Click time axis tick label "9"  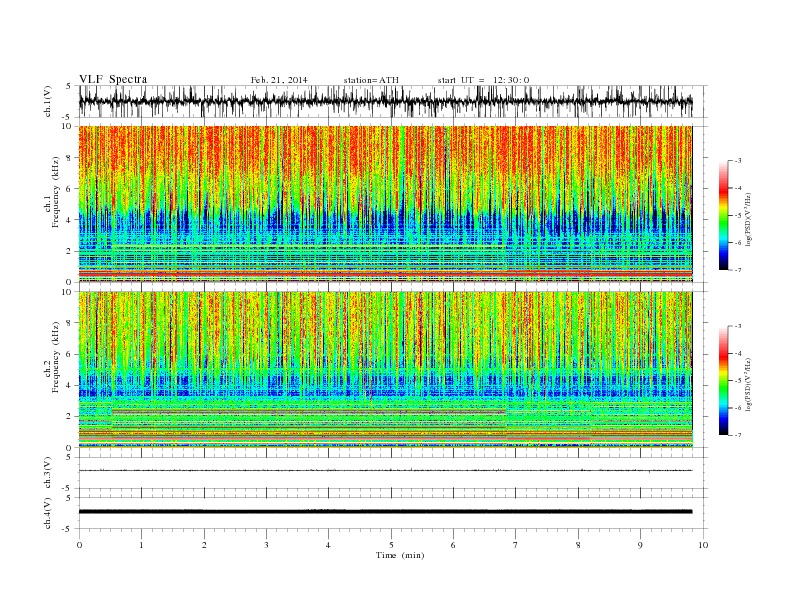coord(640,545)
